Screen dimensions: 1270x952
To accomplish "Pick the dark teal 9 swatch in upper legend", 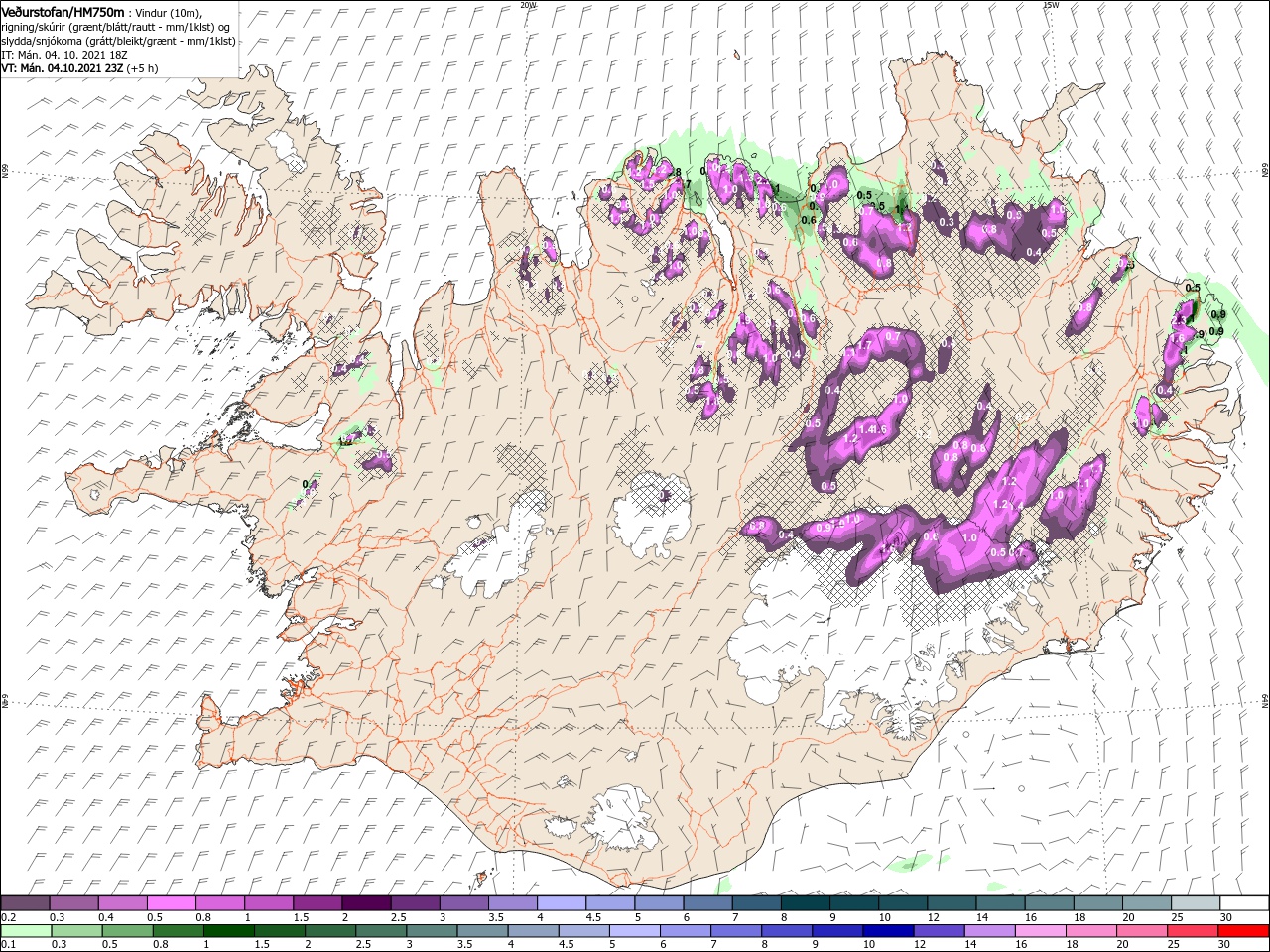I will point(853,903).
